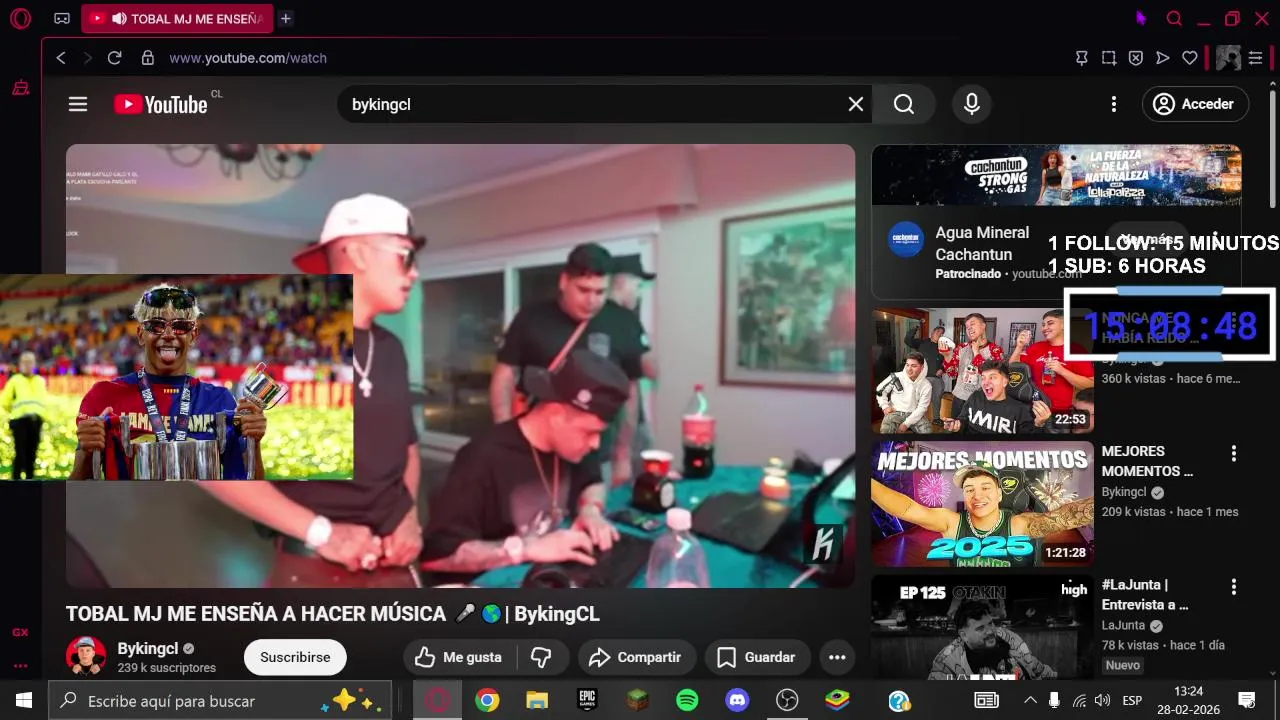Open BlueStacks from the taskbar

pos(837,701)
